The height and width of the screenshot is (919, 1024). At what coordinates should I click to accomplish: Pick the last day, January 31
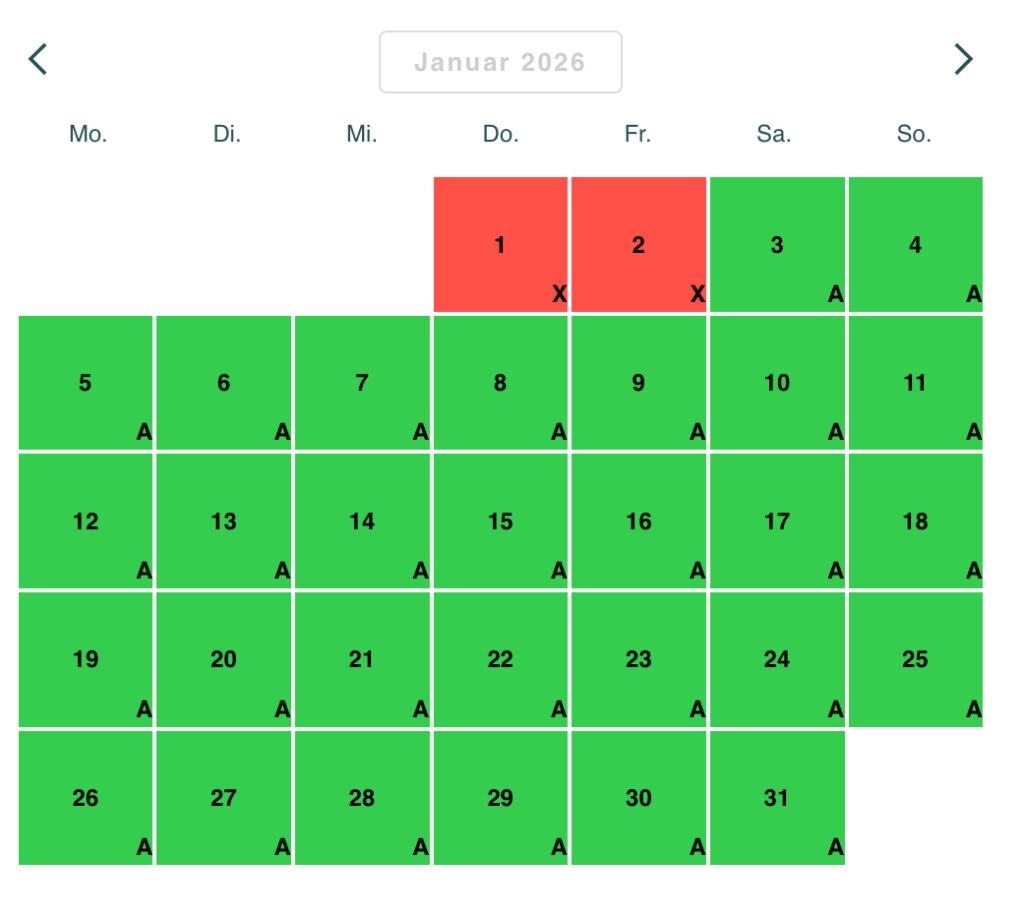pyautogui.click(x=777, y=798)
